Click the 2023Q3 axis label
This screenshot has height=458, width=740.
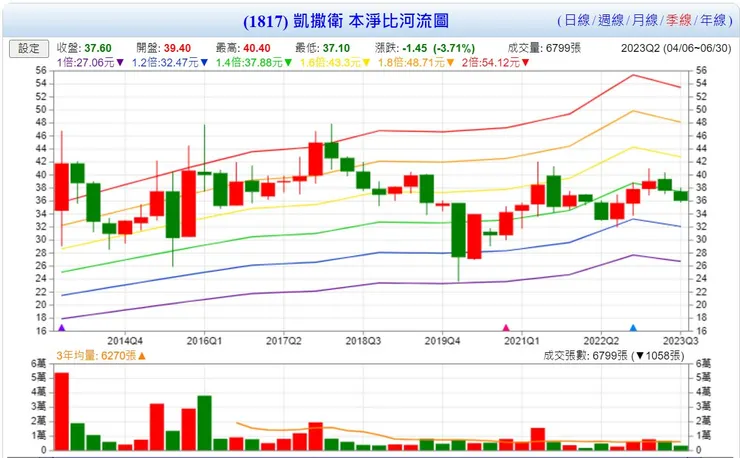(x=681, y=340)
